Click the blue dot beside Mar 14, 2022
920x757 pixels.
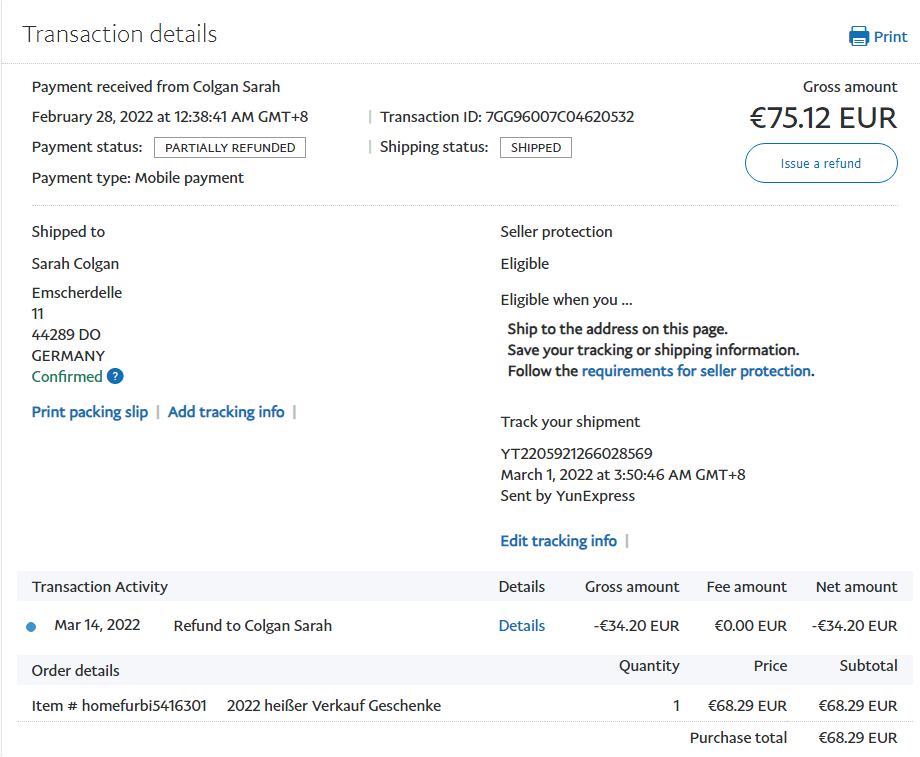click(31, 627)
